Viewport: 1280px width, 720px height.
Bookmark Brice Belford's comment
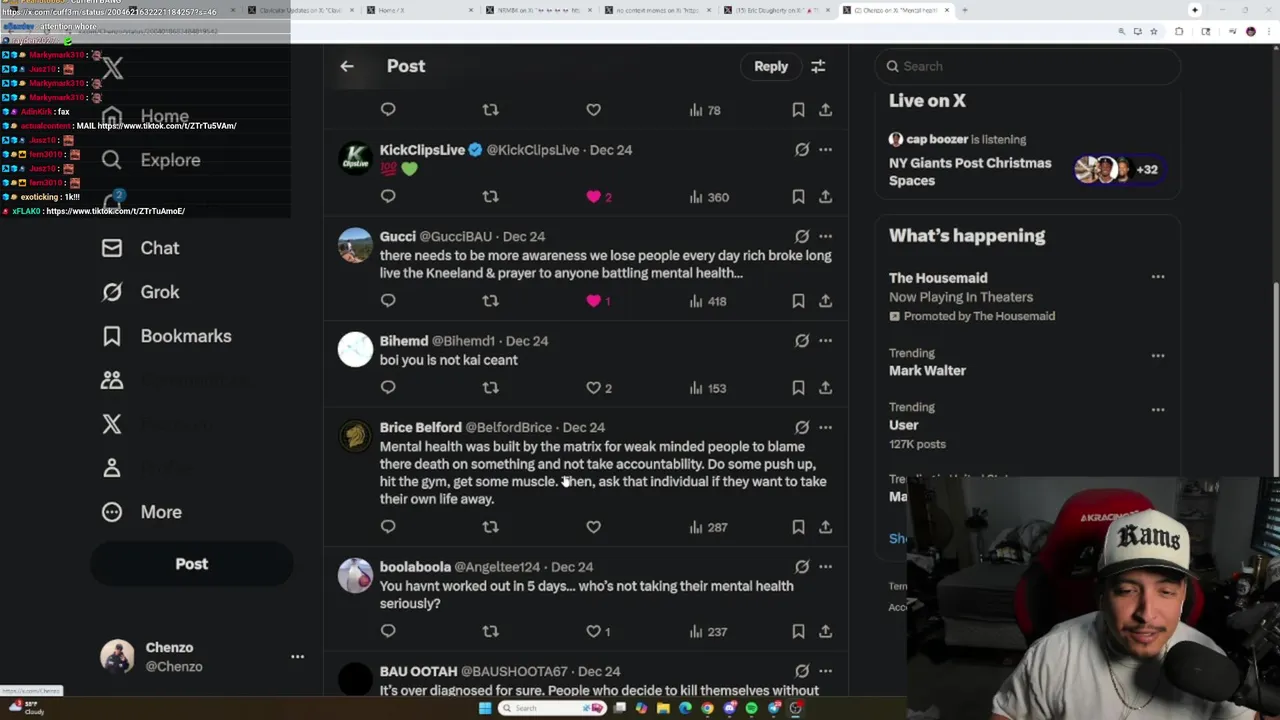[798, 527]
